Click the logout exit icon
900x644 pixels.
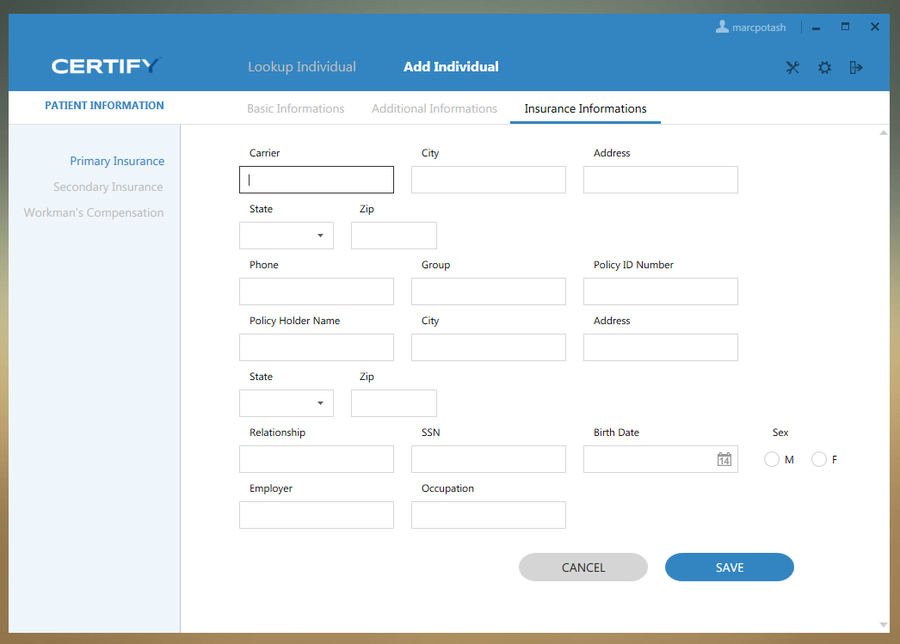pos(856,68)
